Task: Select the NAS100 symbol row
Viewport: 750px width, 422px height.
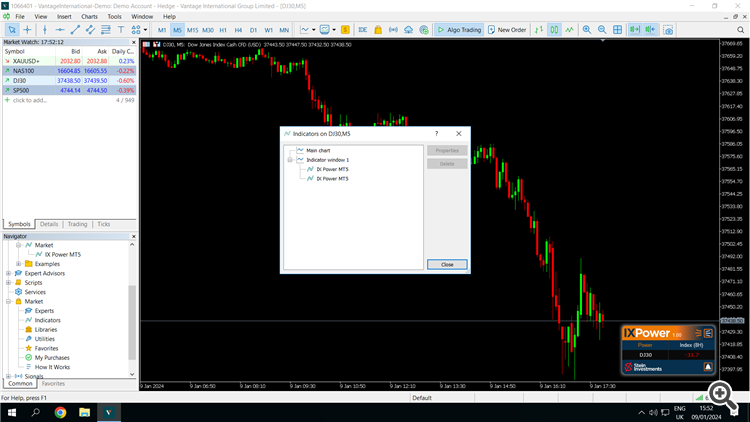Action: [69, 71]
